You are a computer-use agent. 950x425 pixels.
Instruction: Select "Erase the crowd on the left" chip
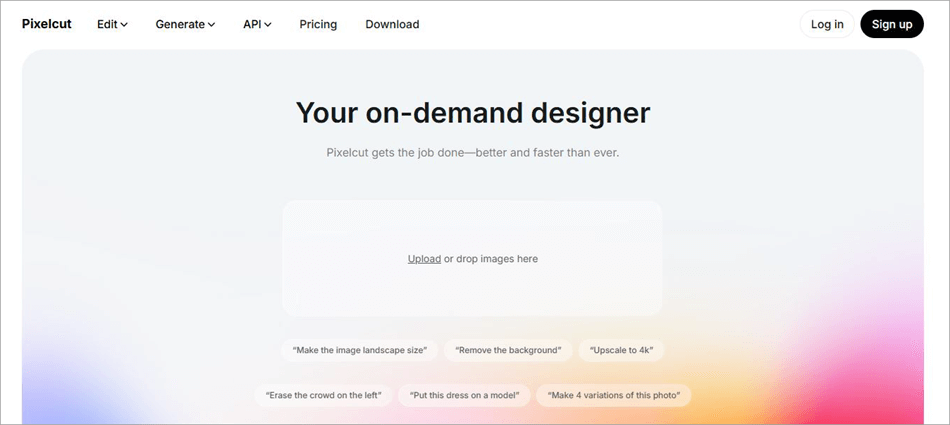point(322,395)
